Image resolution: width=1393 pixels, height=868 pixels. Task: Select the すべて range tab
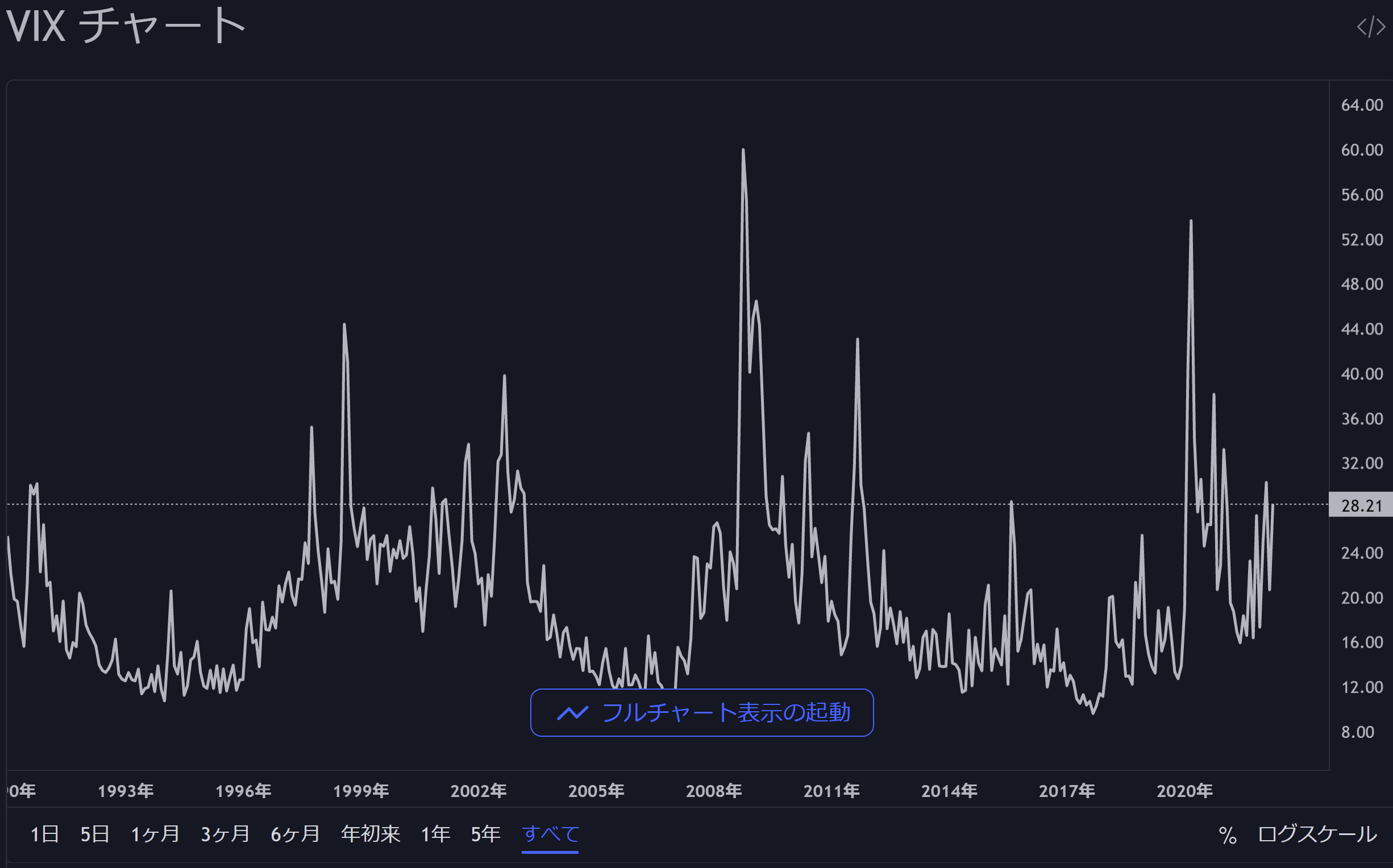pos(550,833)
